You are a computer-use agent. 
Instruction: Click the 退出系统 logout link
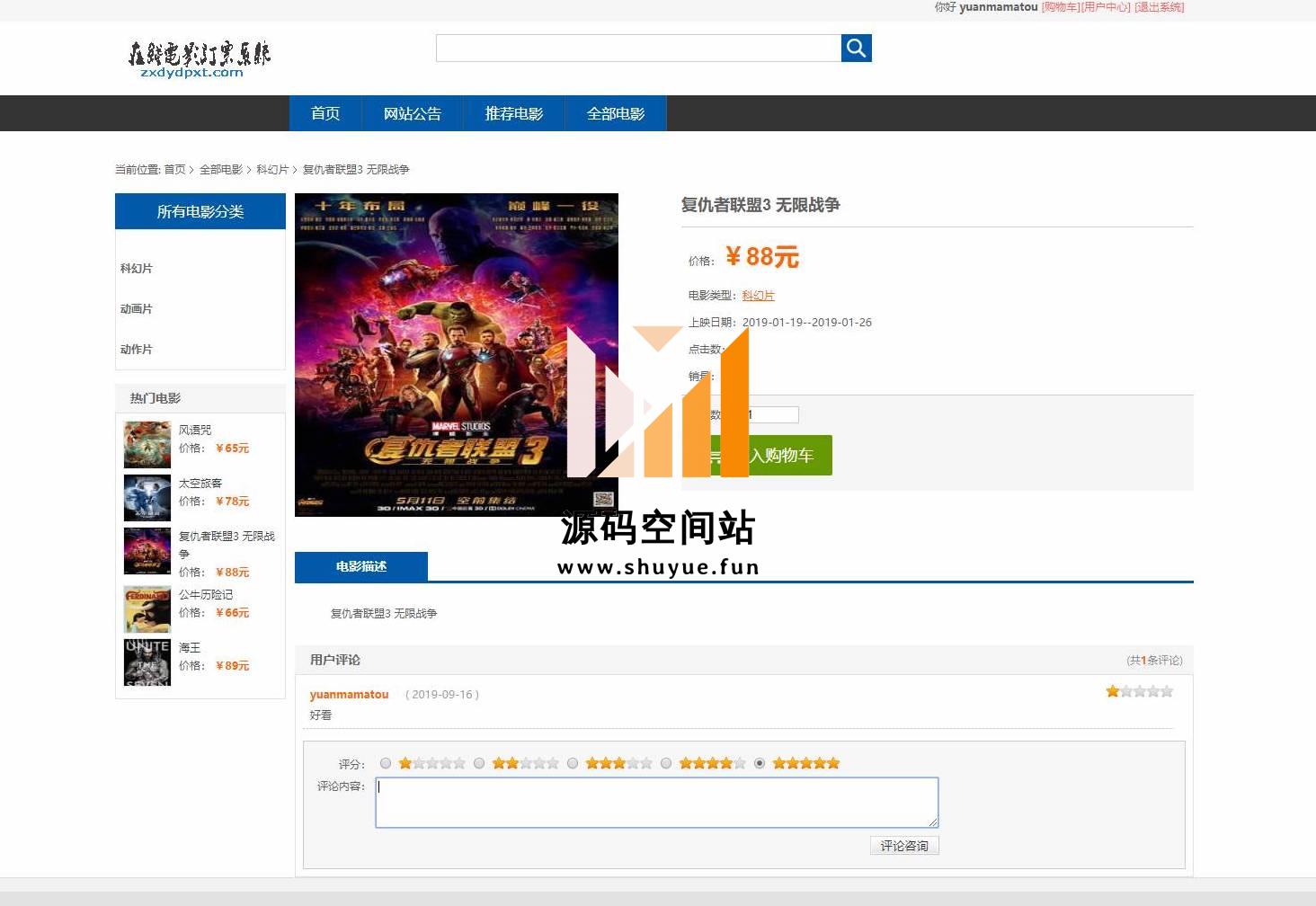coord(1160,7)
